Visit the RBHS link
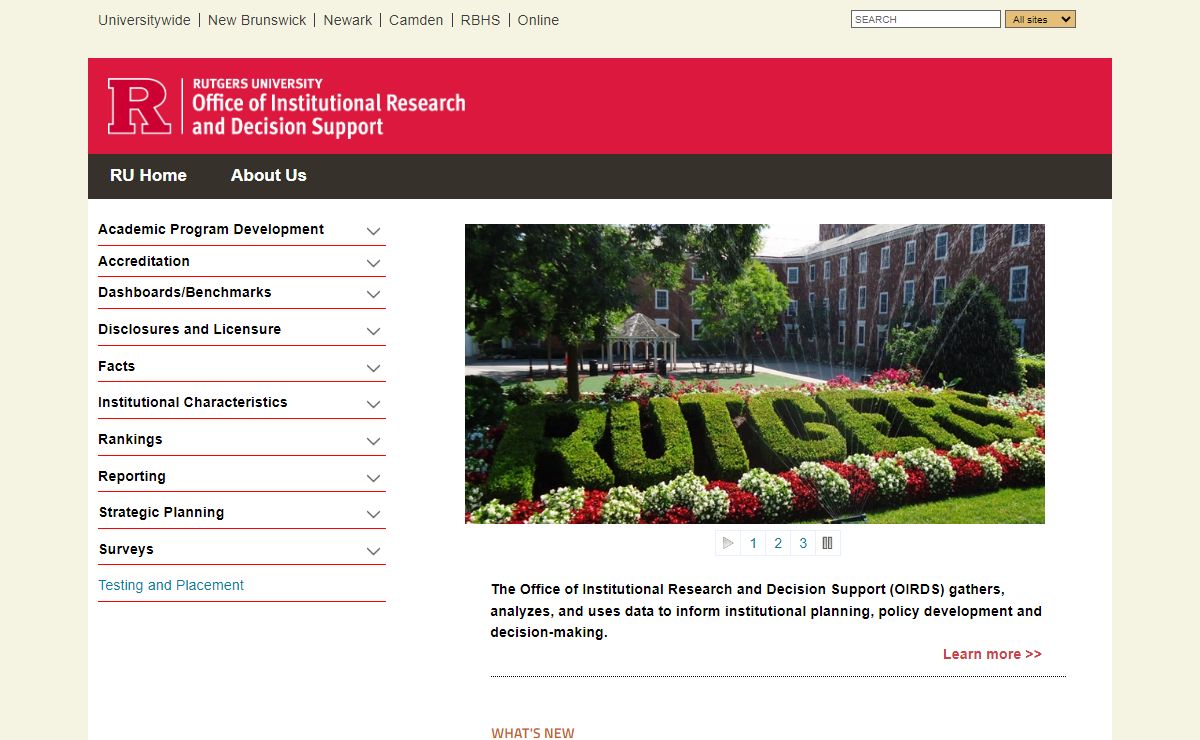Screen dimensions: 1200x740 tap(480, 20)
